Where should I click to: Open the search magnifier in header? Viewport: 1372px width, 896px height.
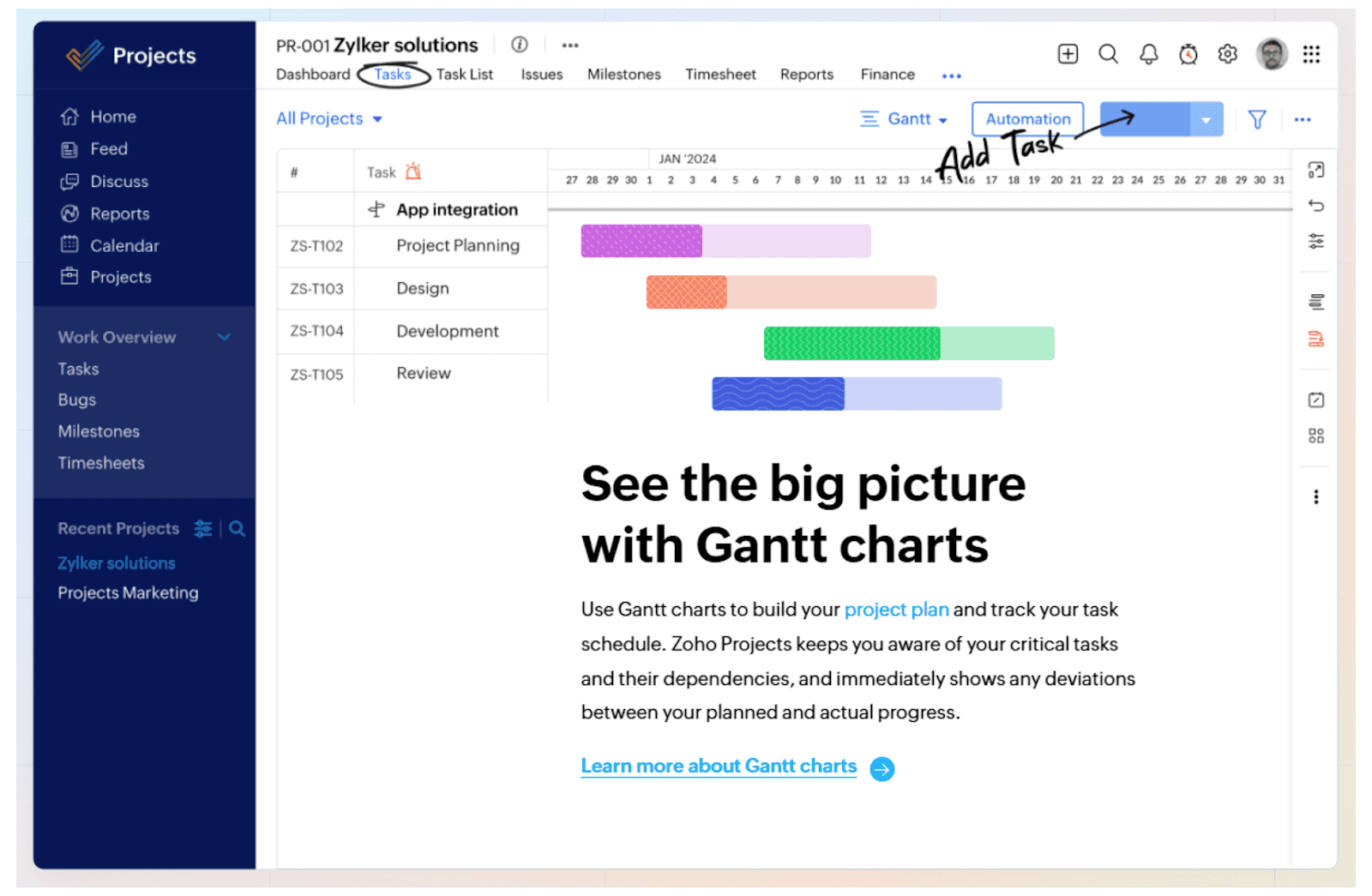click(1108, 54)
